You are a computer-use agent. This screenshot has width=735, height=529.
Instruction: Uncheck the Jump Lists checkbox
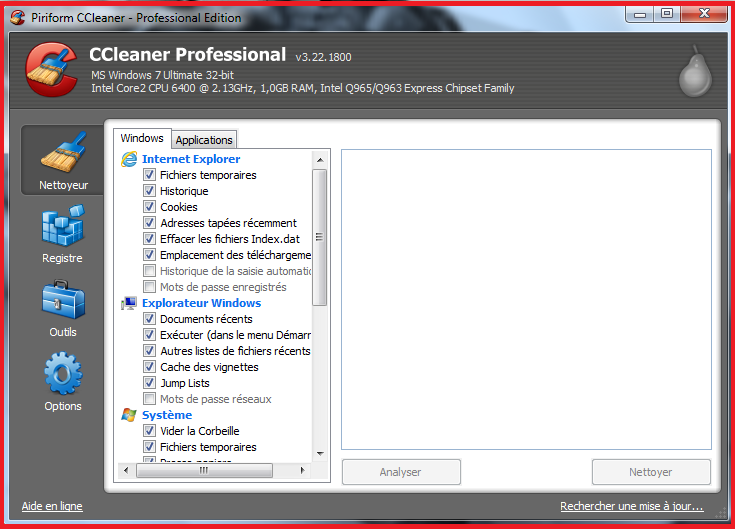click(150, 383)
